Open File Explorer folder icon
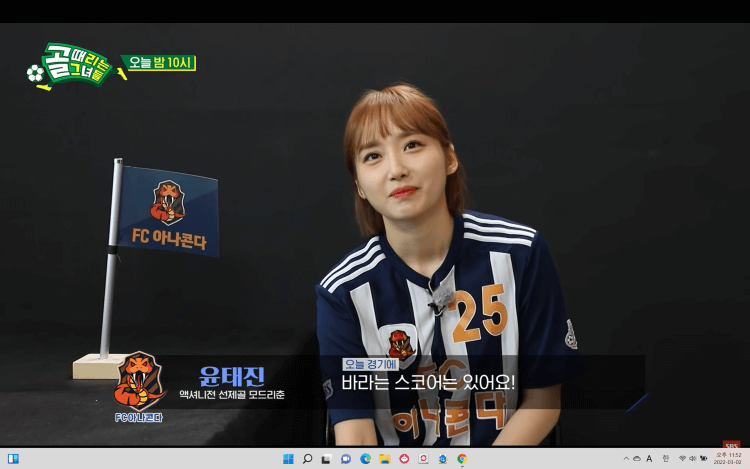This screenshot has height=469, width=750. pos(385,459)
